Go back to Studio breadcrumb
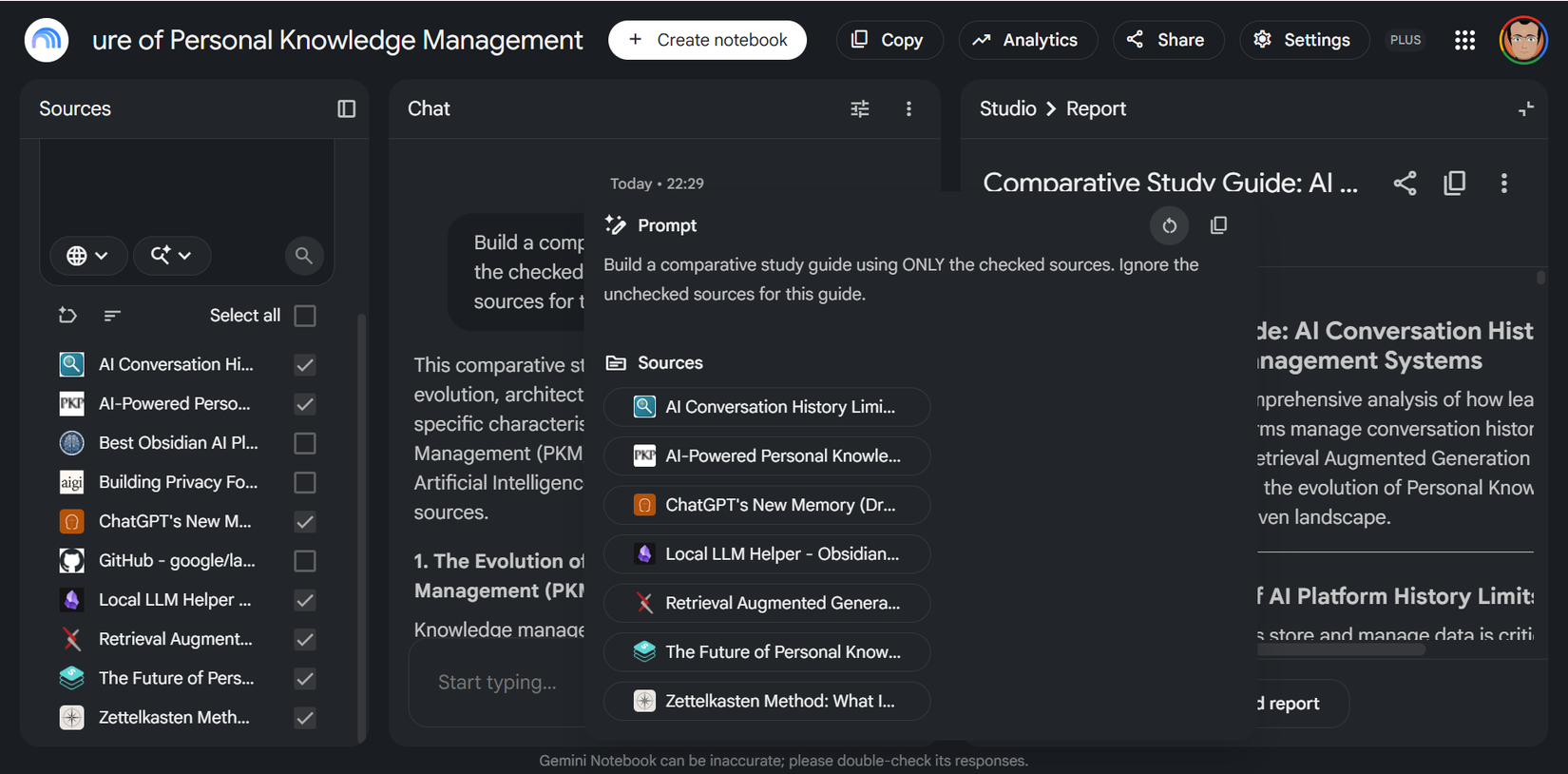Screen dimensions: 1568x774 (x=1008, y=108)
